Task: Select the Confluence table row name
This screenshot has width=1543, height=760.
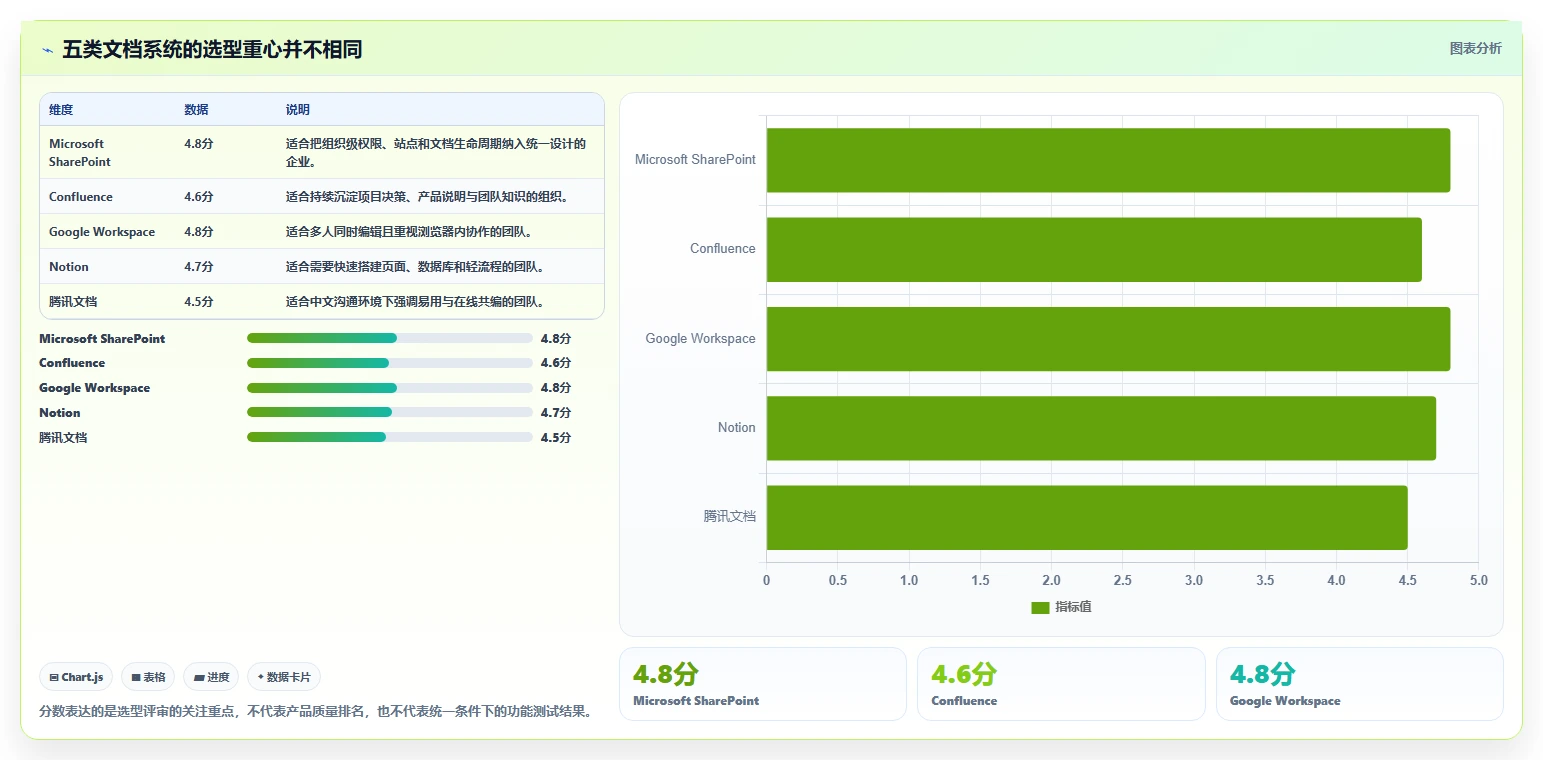Action: (x=81, y=197)
